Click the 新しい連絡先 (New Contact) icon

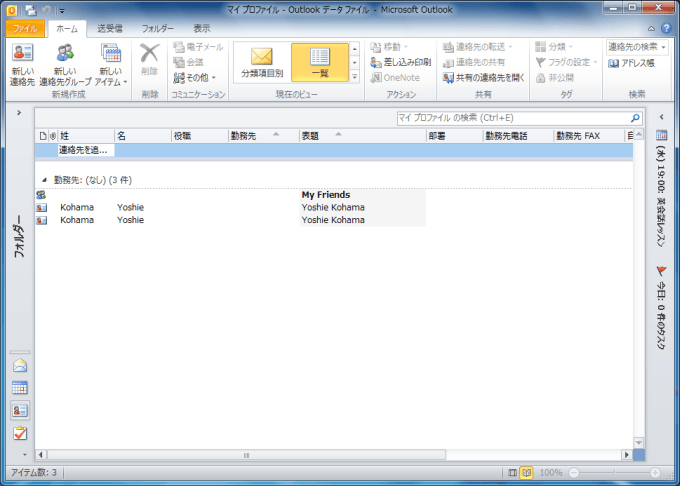[22, 53]
